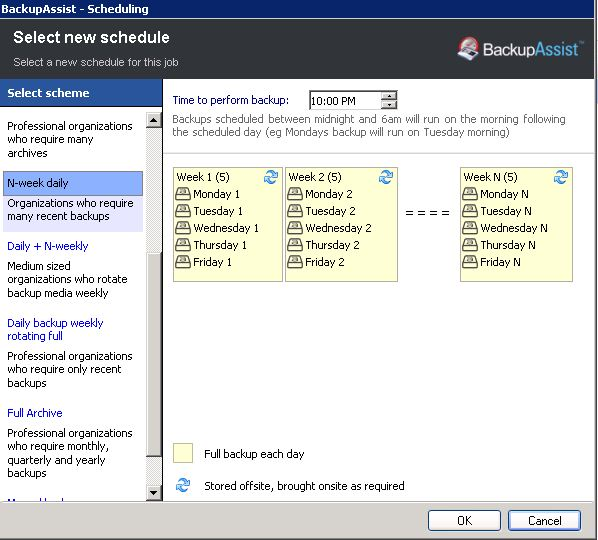Click the Friday N tape media icon
Screen dimensions: 598x540
pyautogui.click(x=470, y=262)
